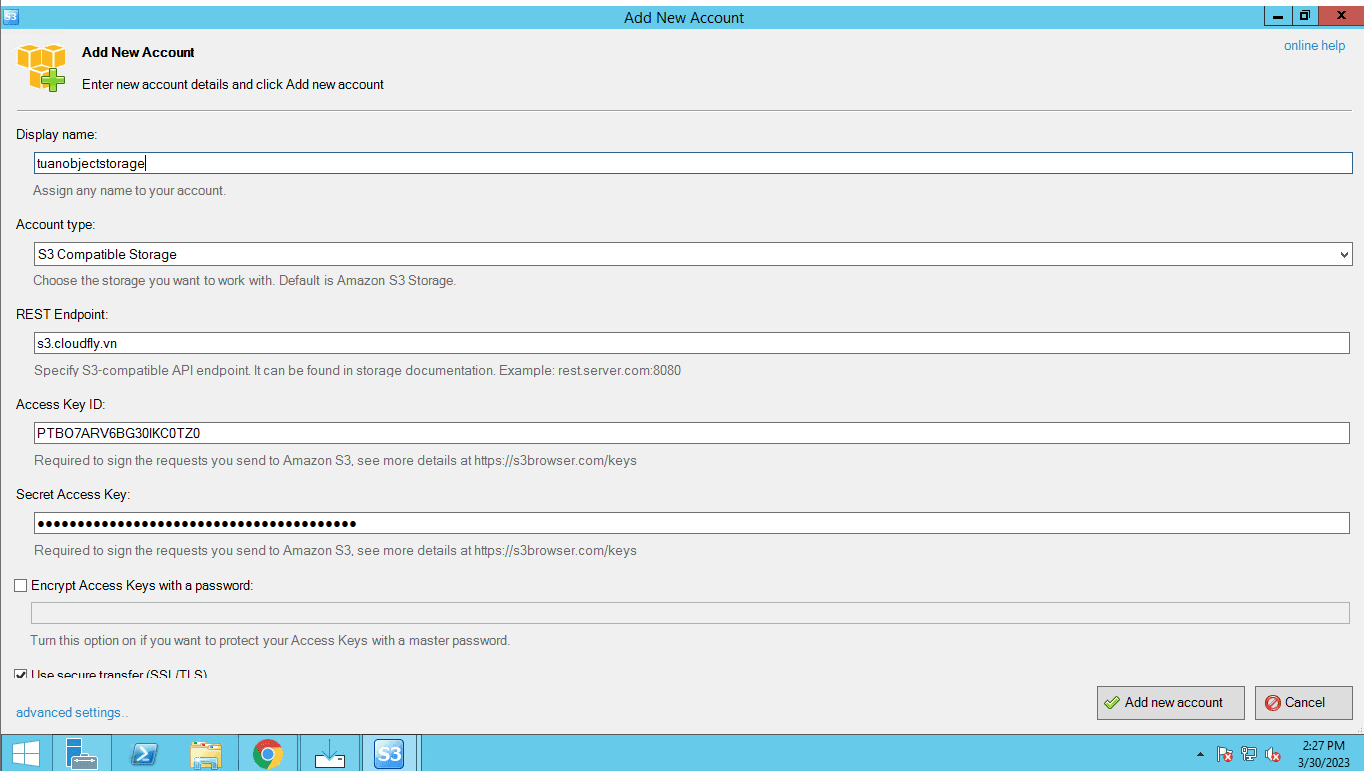Cancel adding the new account
1364x771 pixels.
pyautogui.click(x=1304, y=702)
